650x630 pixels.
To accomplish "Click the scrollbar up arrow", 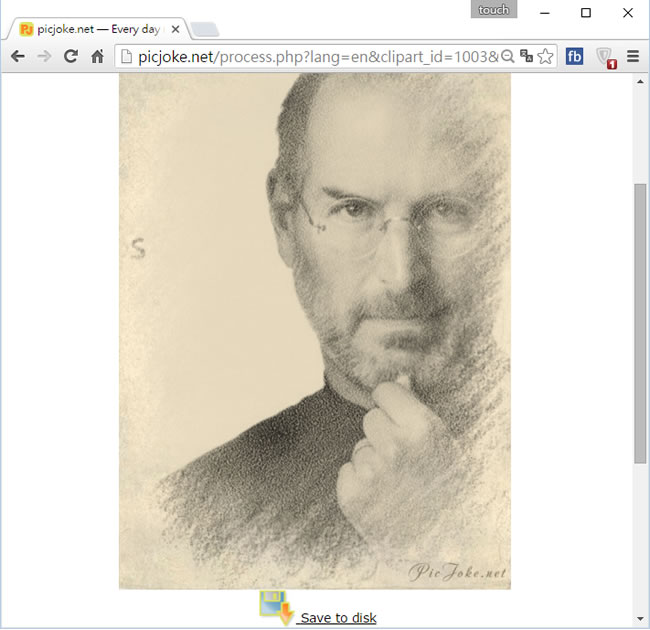I will pos(641,82).
